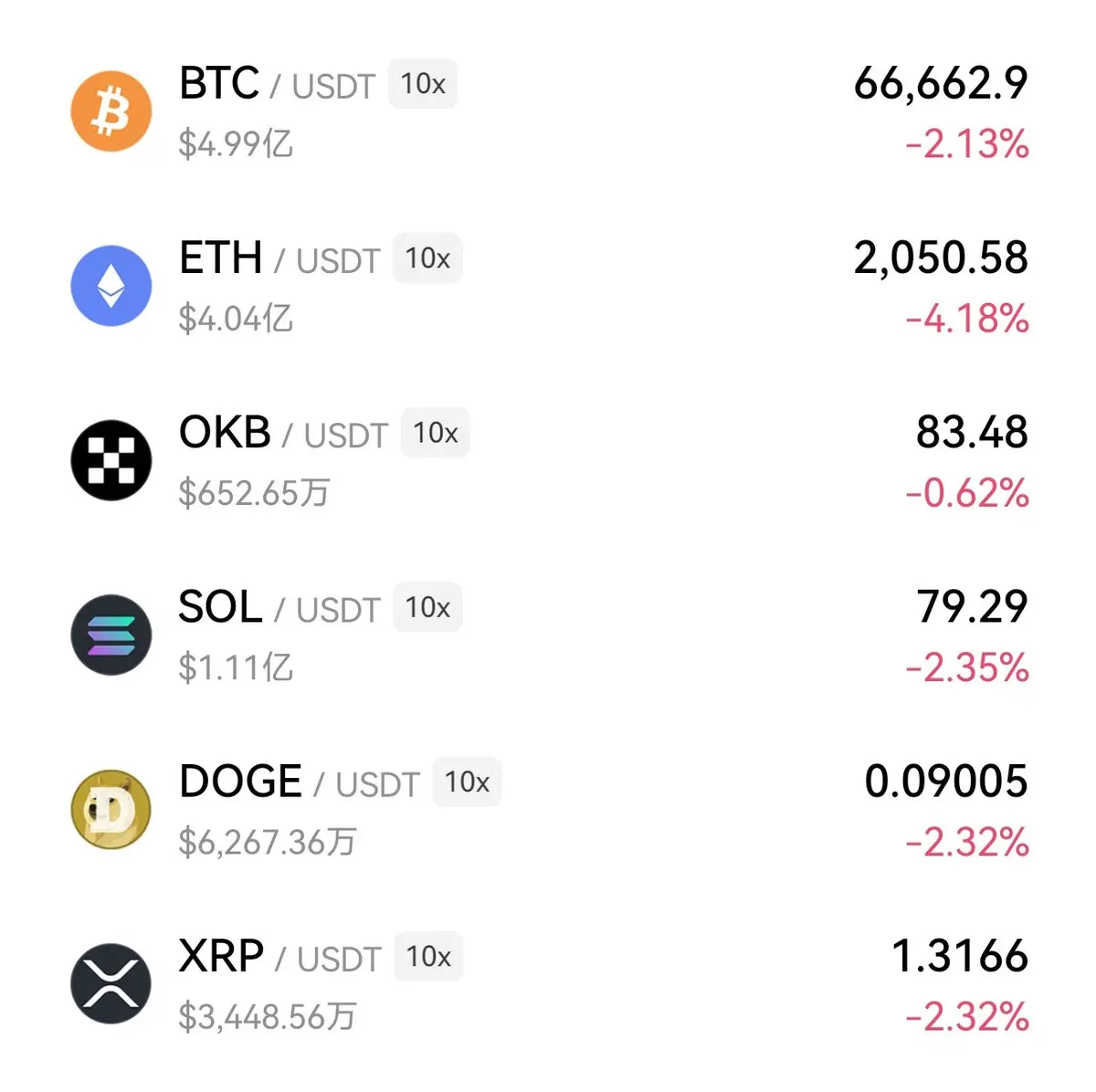Screen dimensions: 1096x1092
Task: Click the BTC price 66,662.9
Action: point(941,84)
